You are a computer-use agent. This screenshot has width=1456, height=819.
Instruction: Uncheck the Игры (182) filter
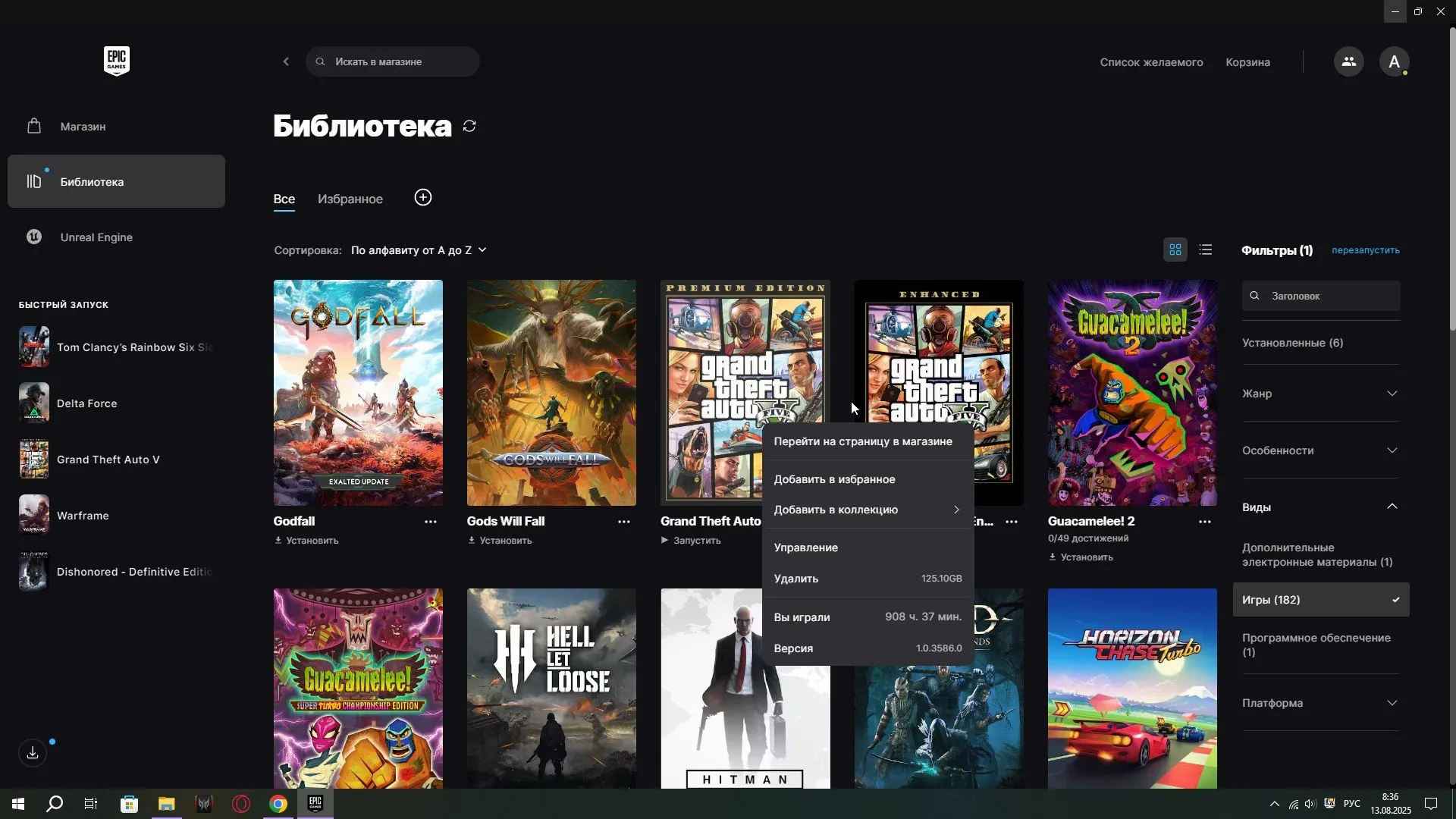1319,599
